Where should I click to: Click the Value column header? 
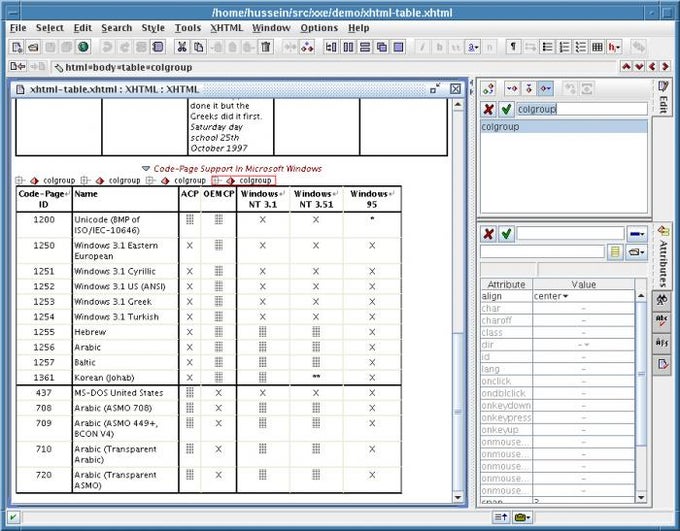583,285
